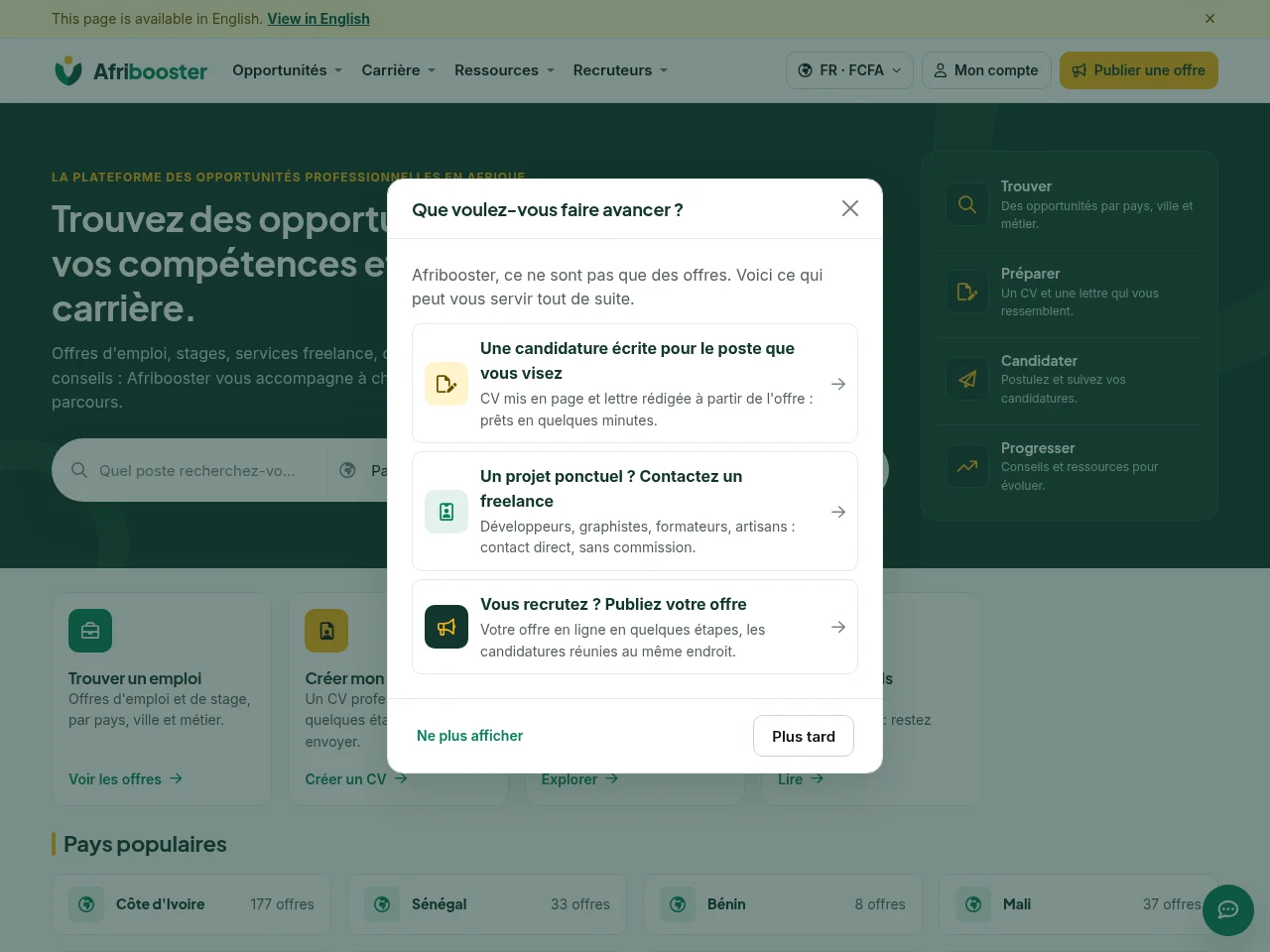
Task: Open the Ressources dropdown
Action: [505, 70]
